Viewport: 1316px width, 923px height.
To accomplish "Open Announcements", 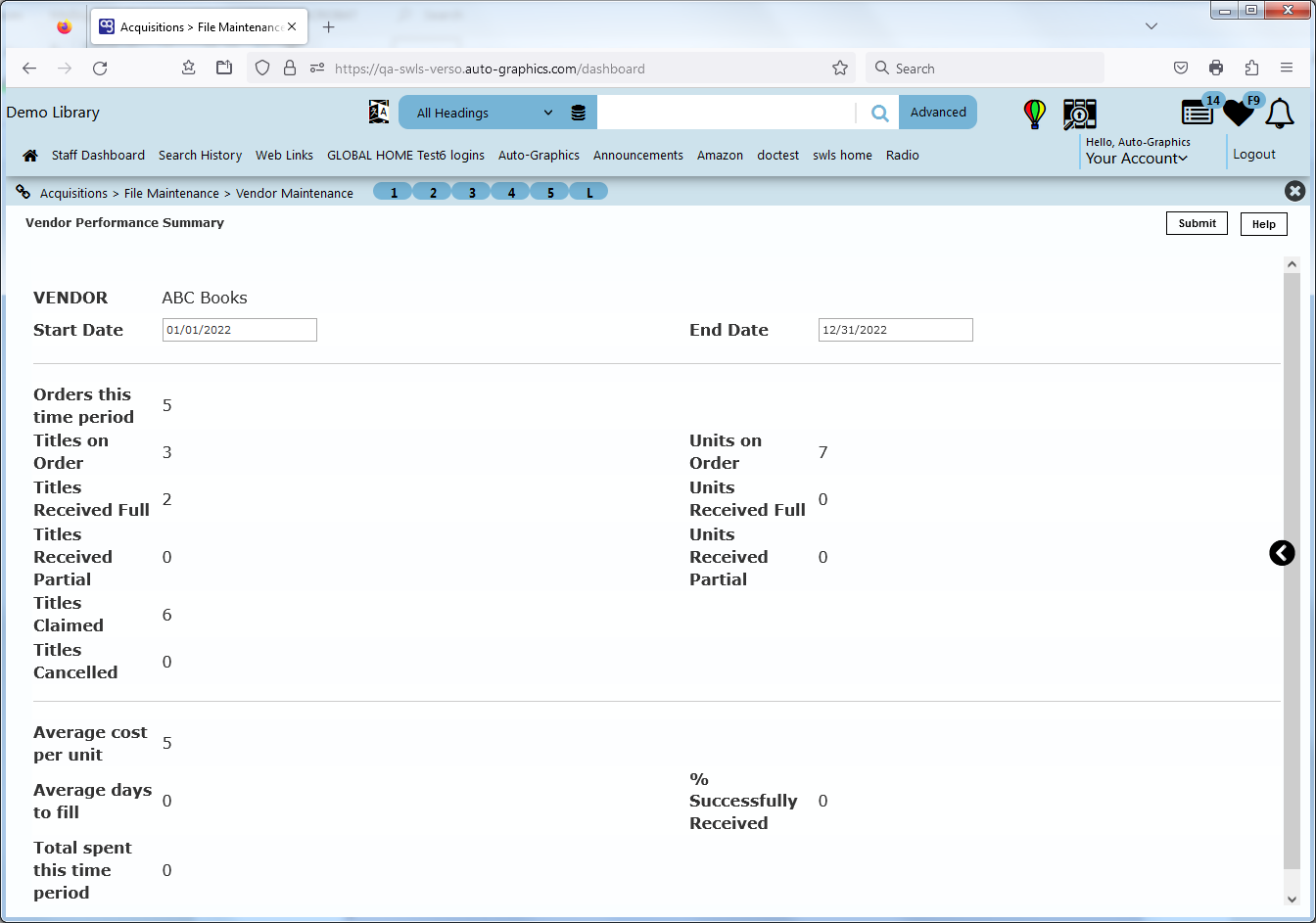I will [x=638, y=156].
